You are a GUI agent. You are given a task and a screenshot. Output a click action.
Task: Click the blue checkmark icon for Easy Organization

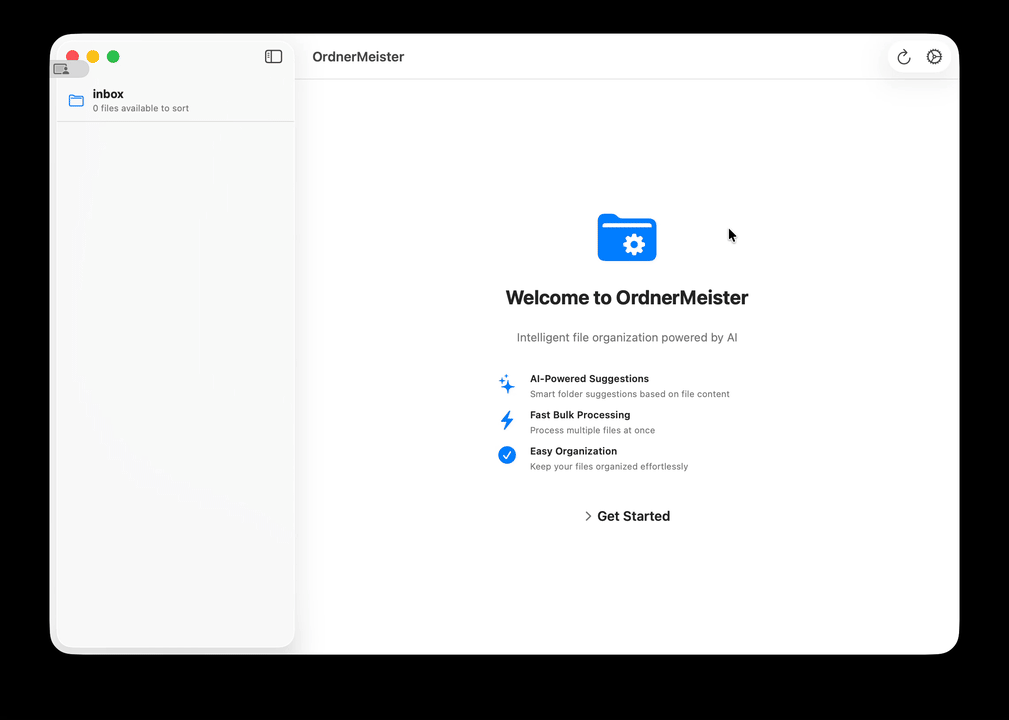[x=506, y=455]
